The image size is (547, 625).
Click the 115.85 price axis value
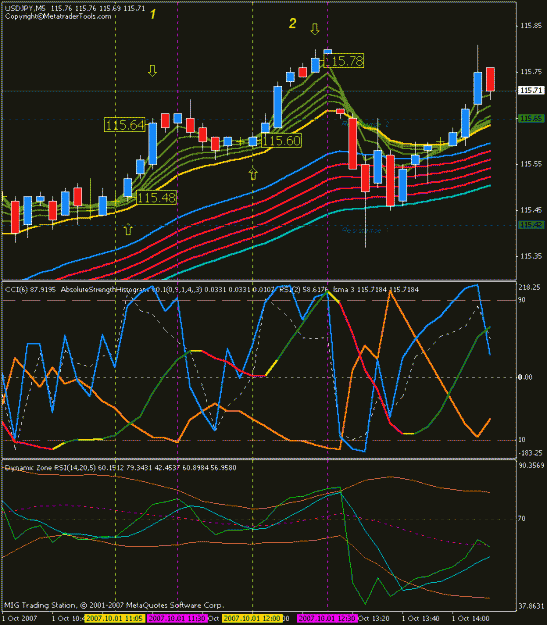531,26
